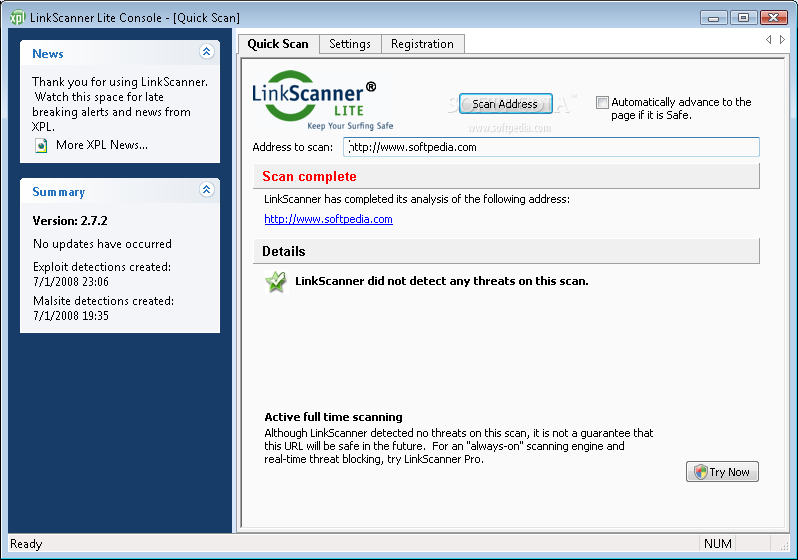
Task: Click the '7/1/2008 19:35' timestamp
Action: 71,316
